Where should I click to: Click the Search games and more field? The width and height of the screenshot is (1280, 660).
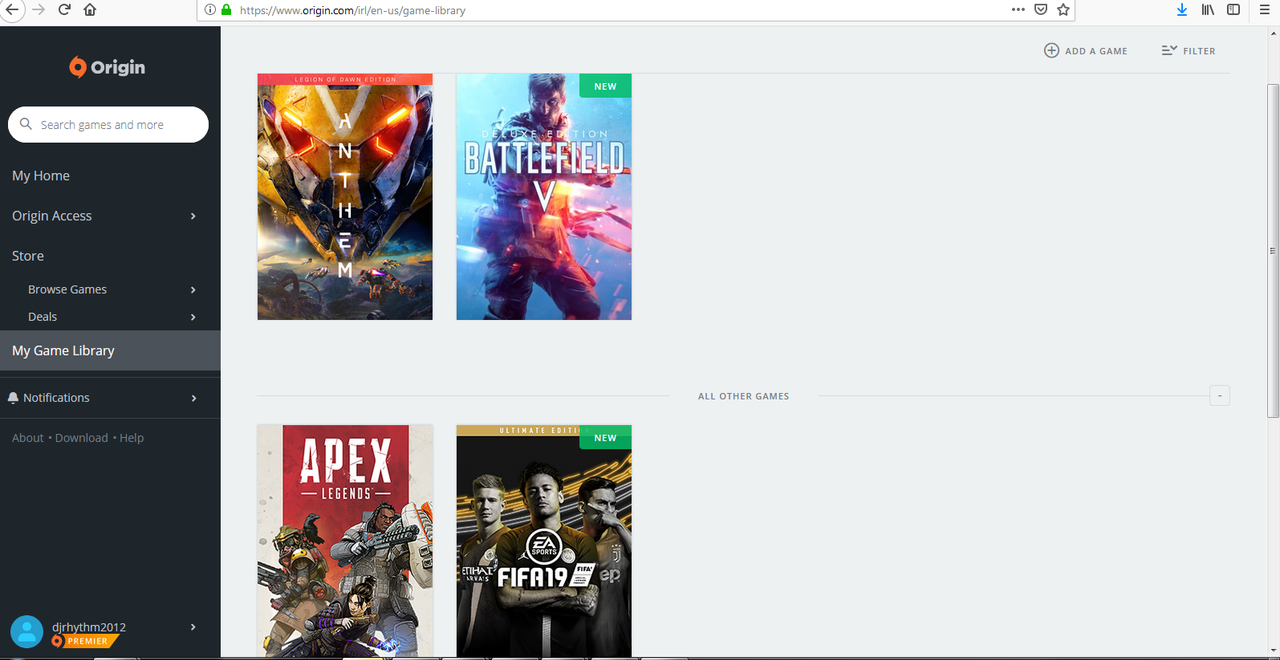[x=108, y=125]
